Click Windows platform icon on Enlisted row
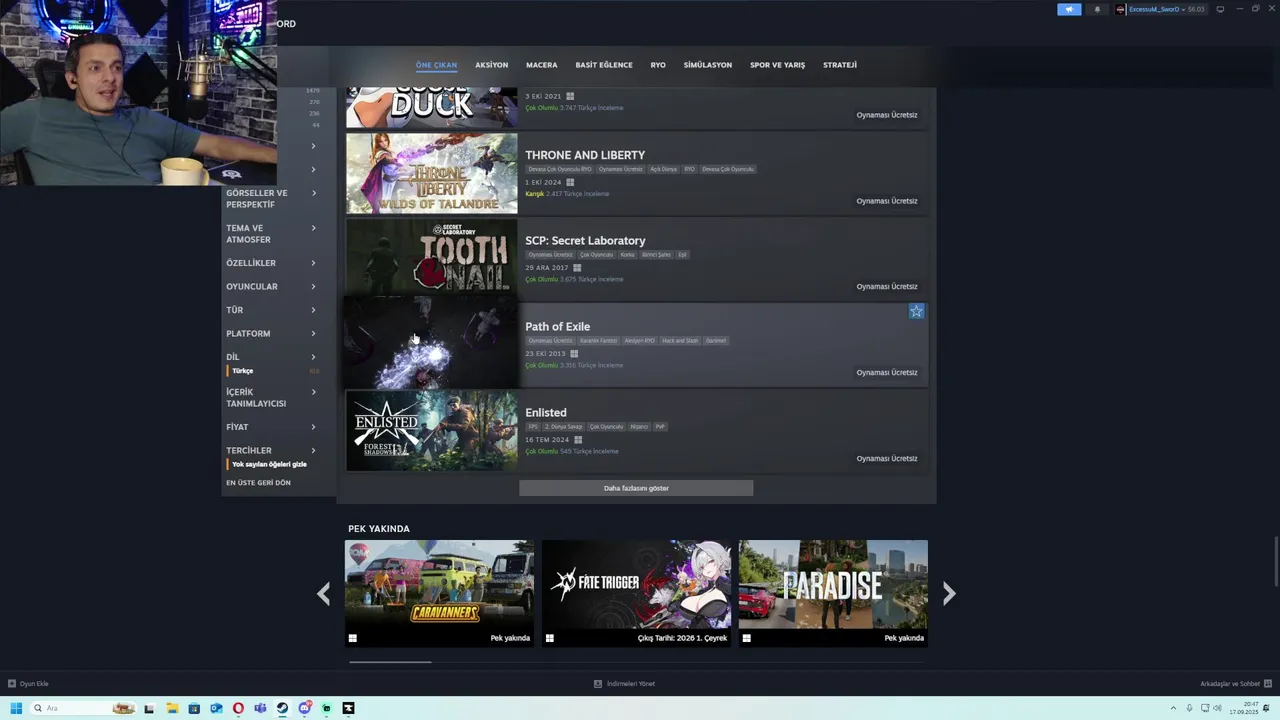 coord(578,439)
